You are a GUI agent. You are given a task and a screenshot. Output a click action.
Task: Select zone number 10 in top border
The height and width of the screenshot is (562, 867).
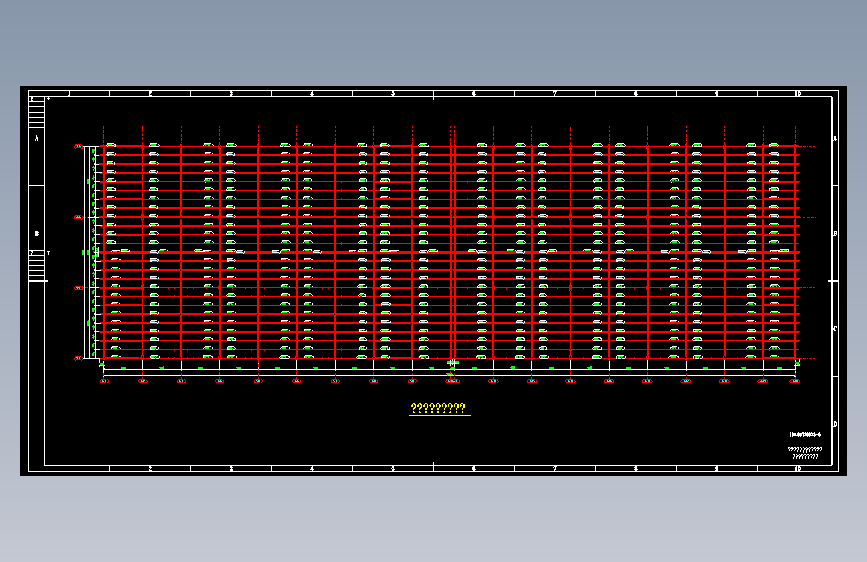797,93
